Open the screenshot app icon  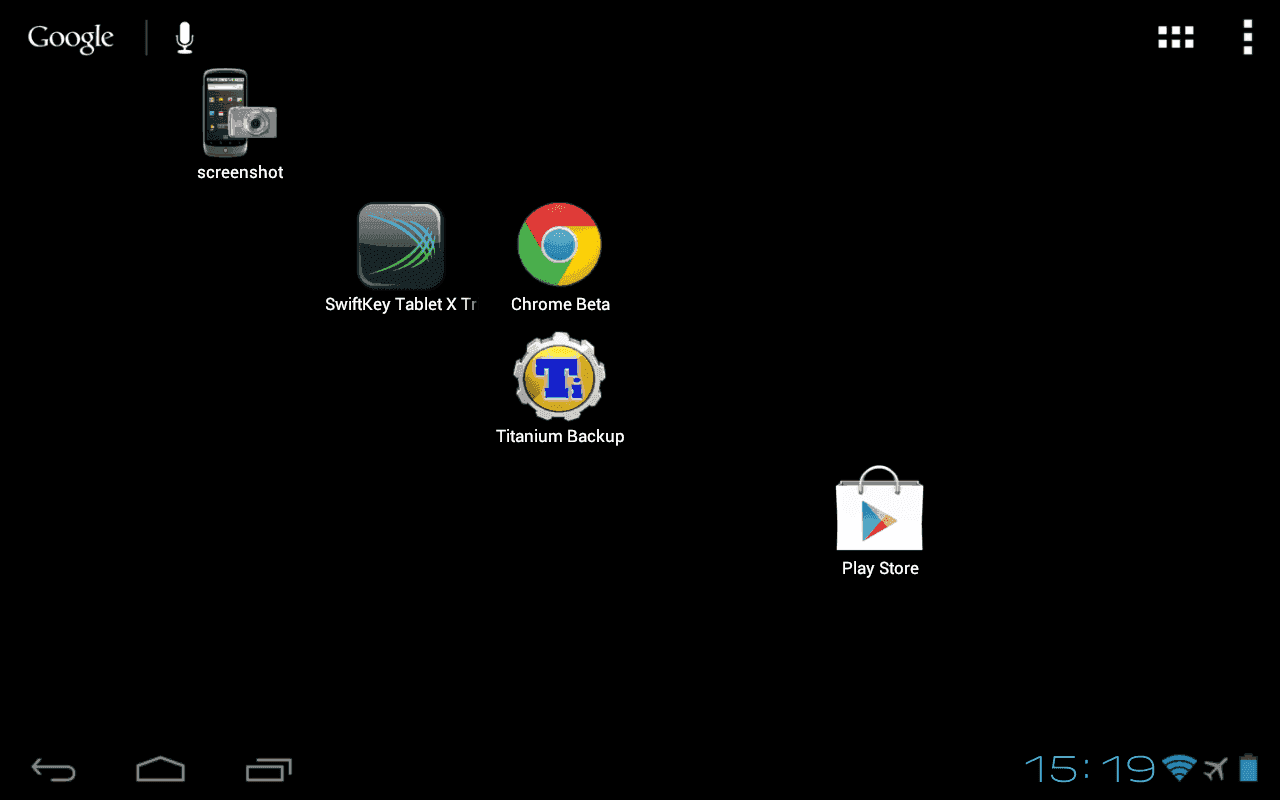coord(240,113)
